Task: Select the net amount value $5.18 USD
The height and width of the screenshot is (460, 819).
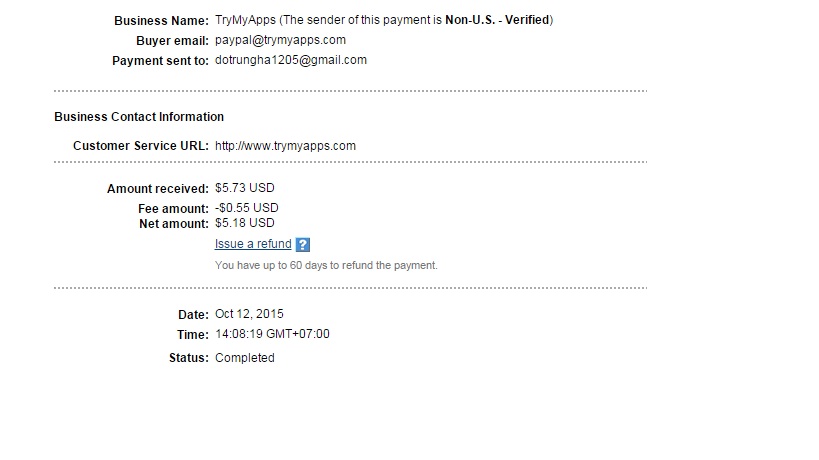Action: [244, 223]
